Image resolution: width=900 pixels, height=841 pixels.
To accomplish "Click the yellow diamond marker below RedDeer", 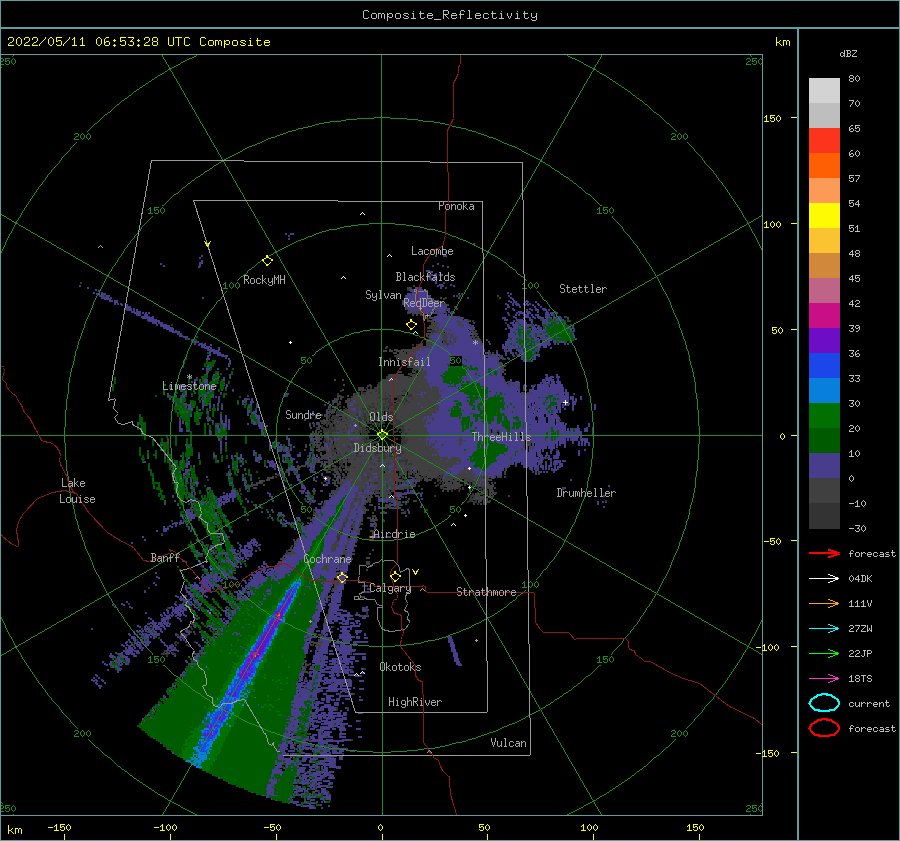I will (411, 325).
